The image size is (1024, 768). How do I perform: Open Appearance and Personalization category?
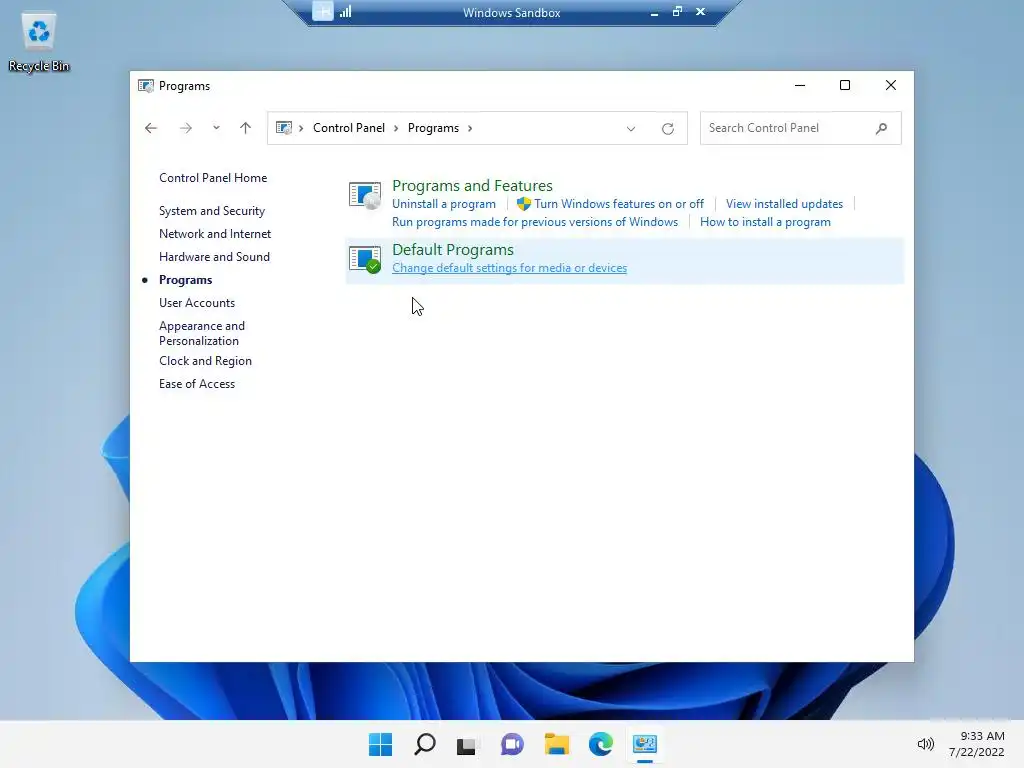point(202,333)
